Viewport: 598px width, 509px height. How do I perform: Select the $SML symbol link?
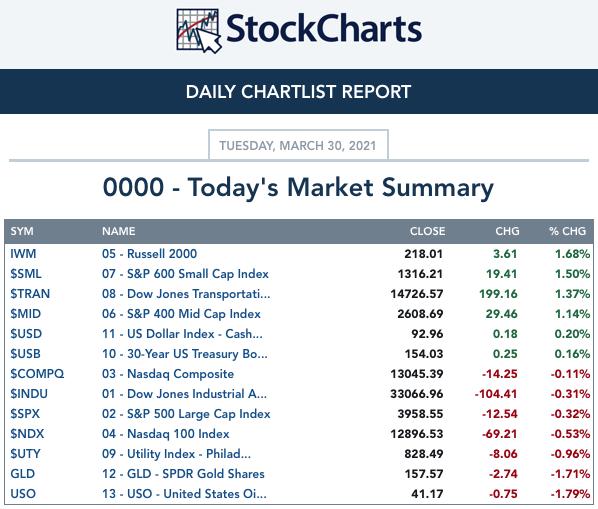26,274
